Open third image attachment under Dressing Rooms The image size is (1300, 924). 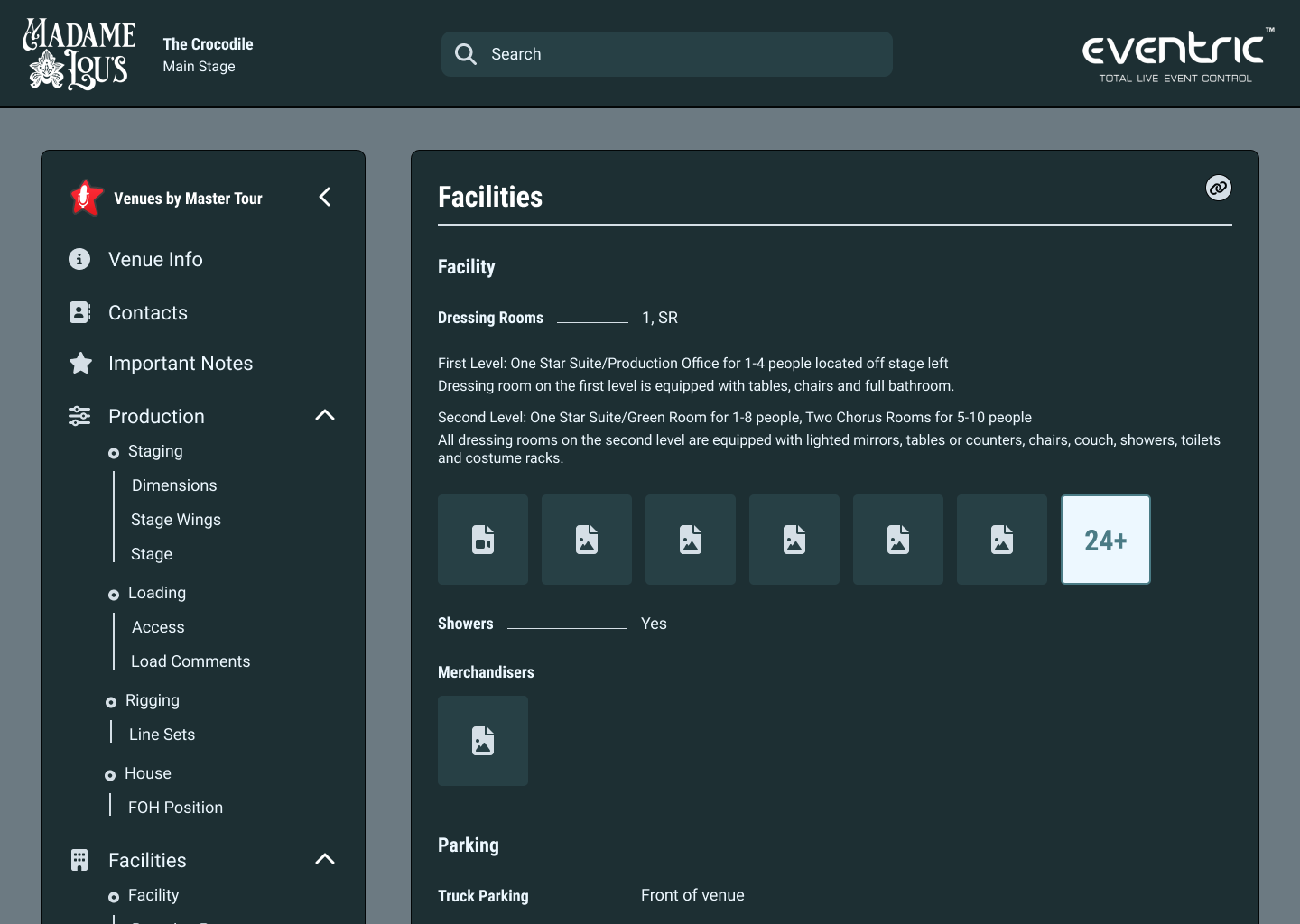pyautogui.click(x=794, y=540)
